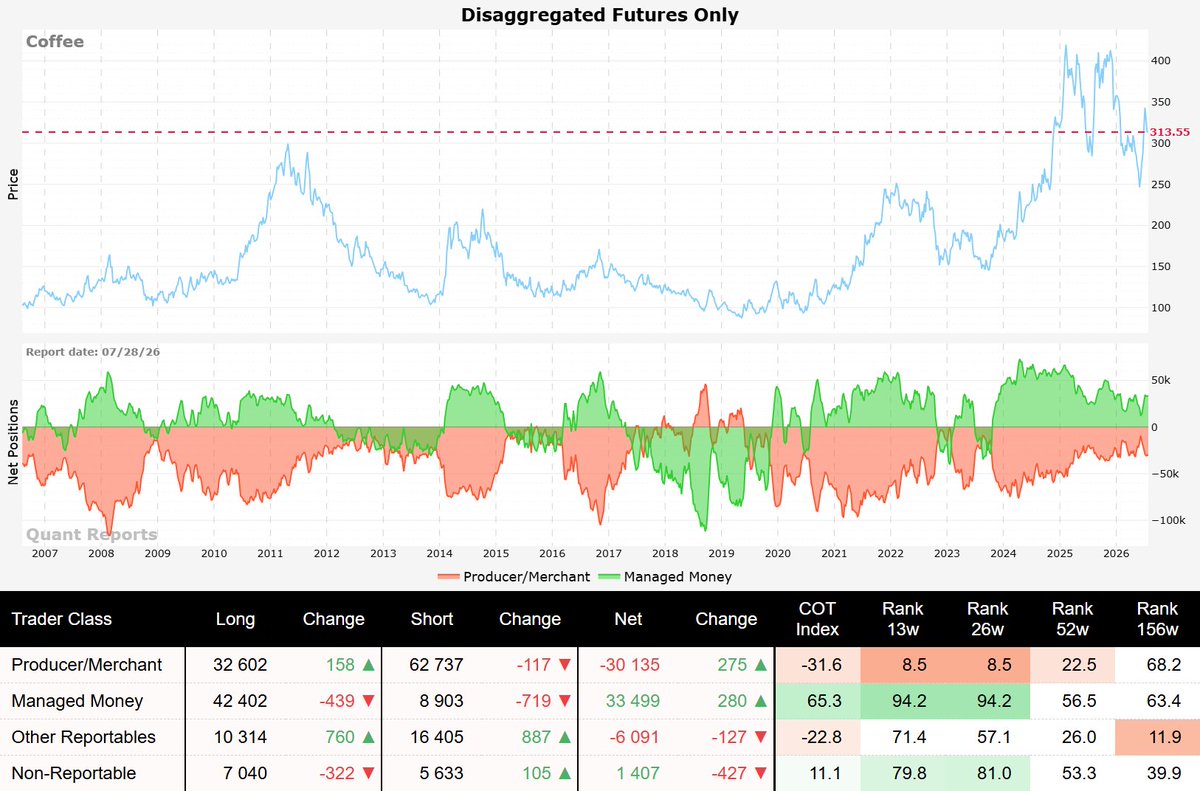
Task: Click the 'Short' column header
Action: pyautogui.click(x=432, y=619)
